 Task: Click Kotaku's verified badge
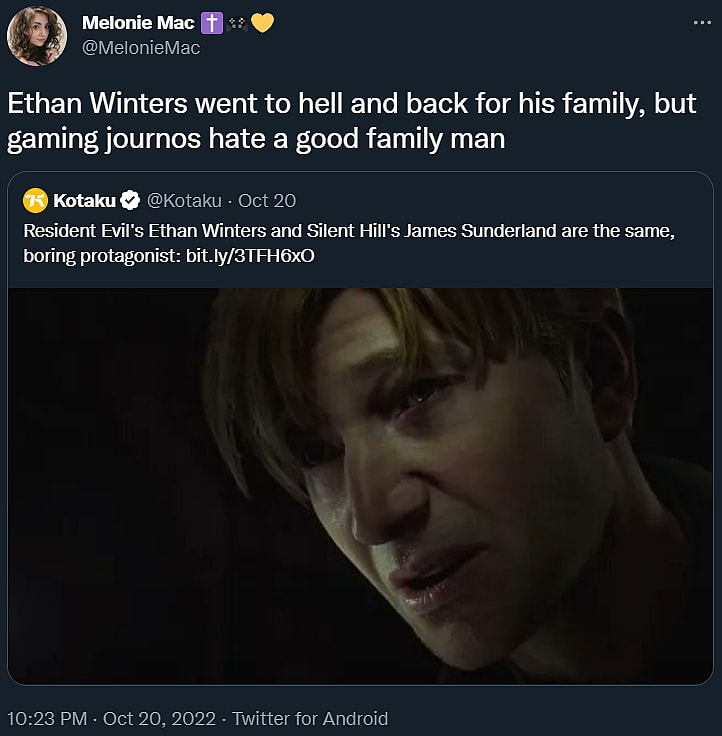(x=130, y=200)
